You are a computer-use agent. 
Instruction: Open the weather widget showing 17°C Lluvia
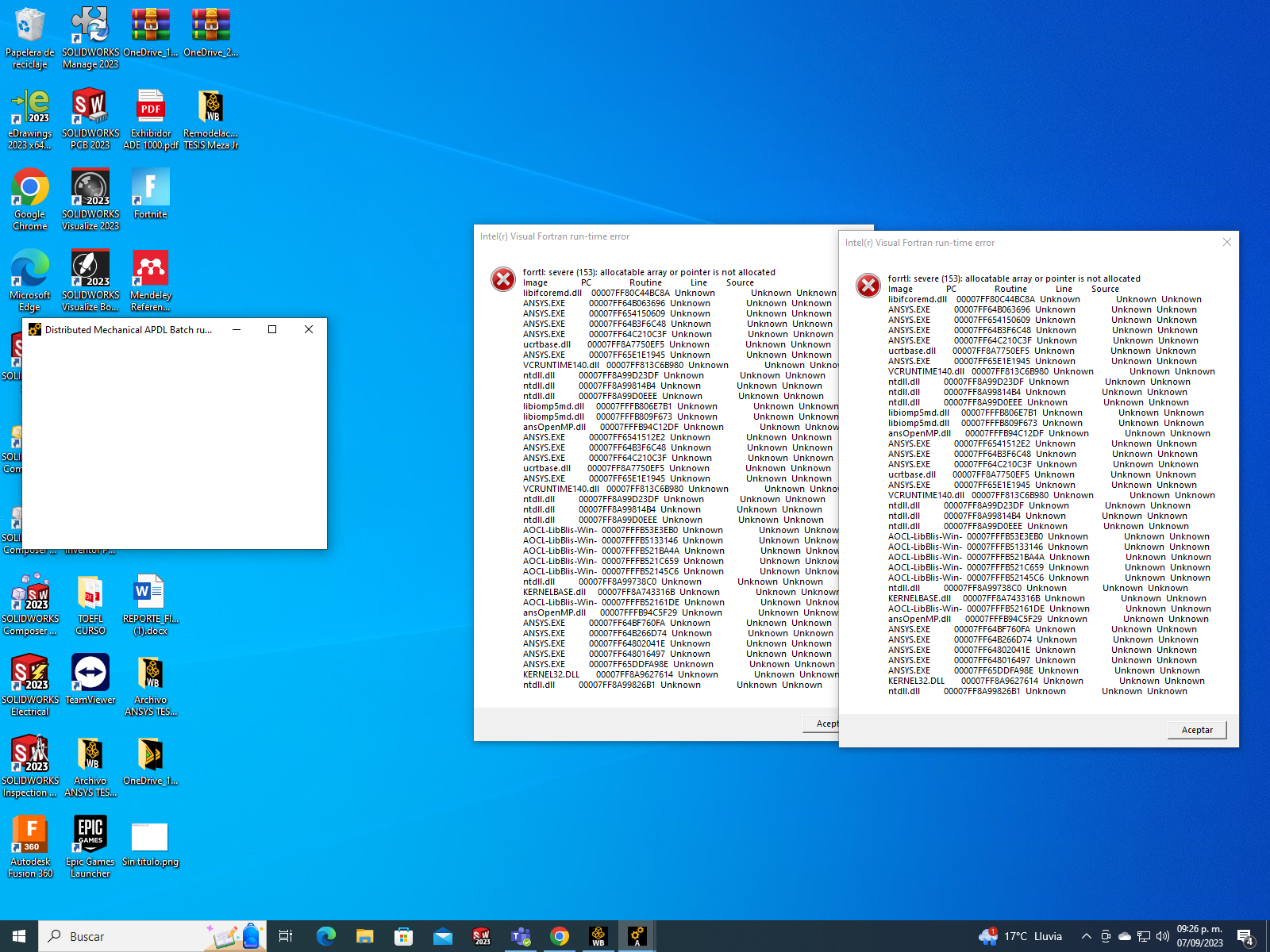pos(1021,936)
